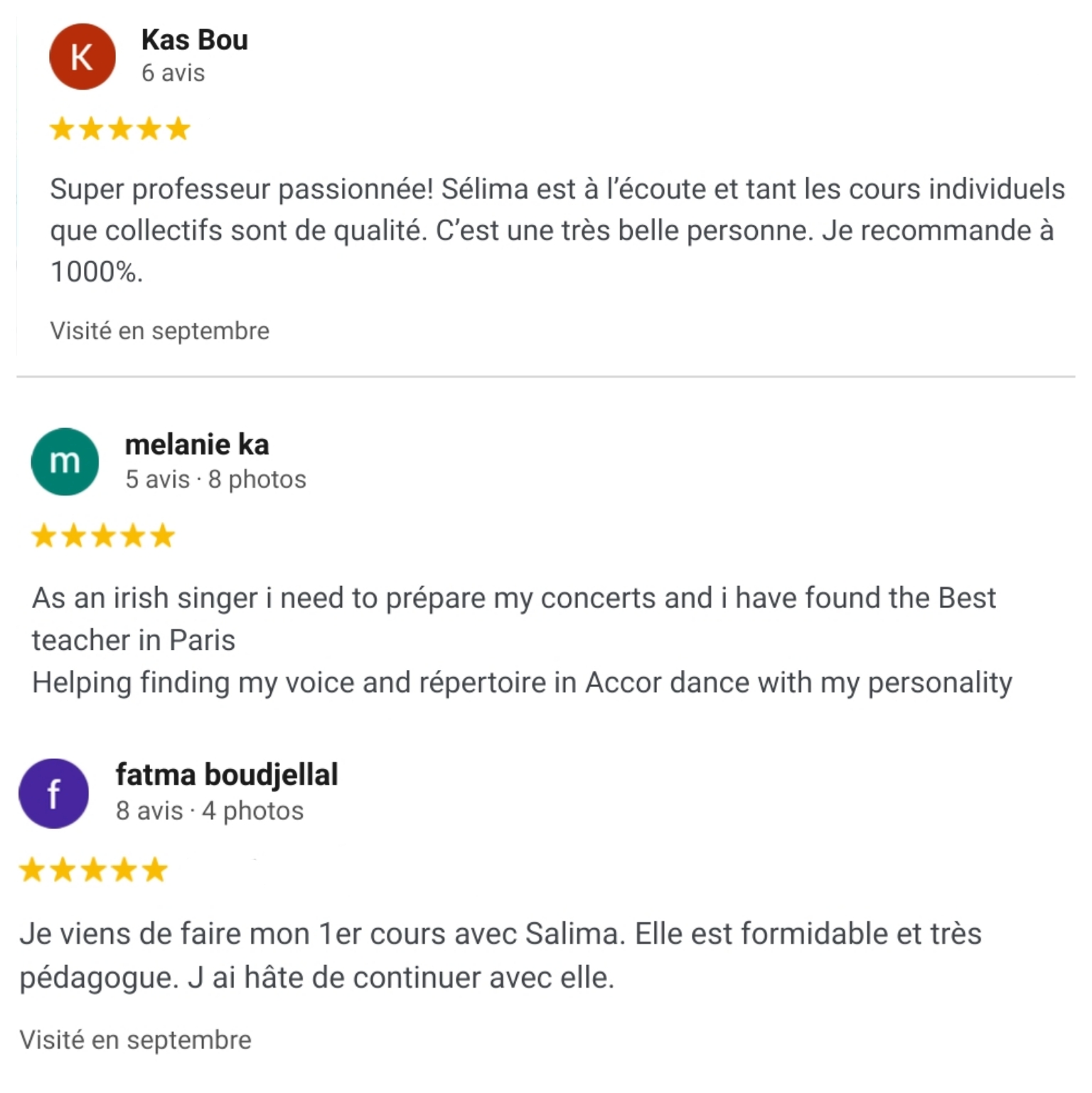Viewport: 1092px width, 1093px height.
Task: Click "8 avis · 4 photos" under fatma
Action: [210, 811]
